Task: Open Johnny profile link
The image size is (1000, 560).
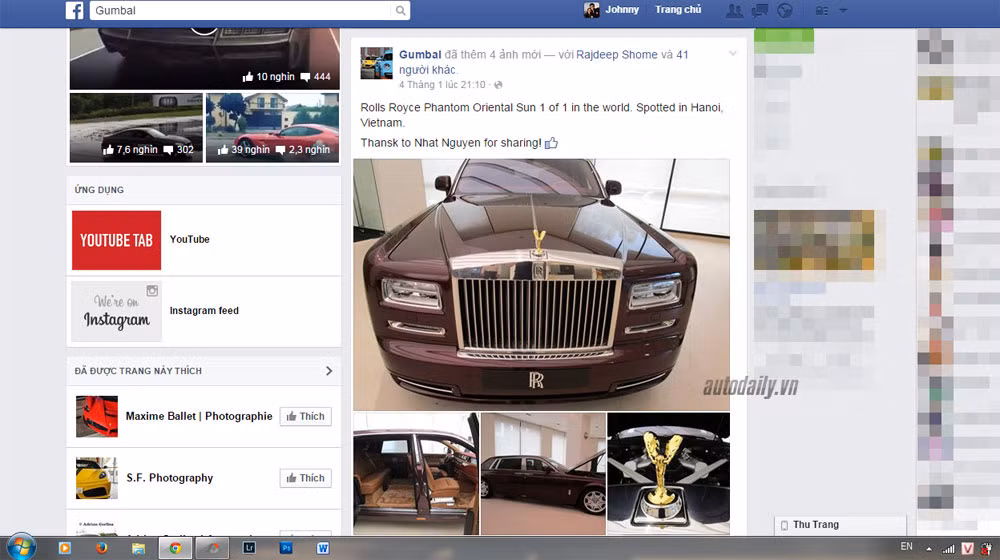Action: tap(622, 10)
